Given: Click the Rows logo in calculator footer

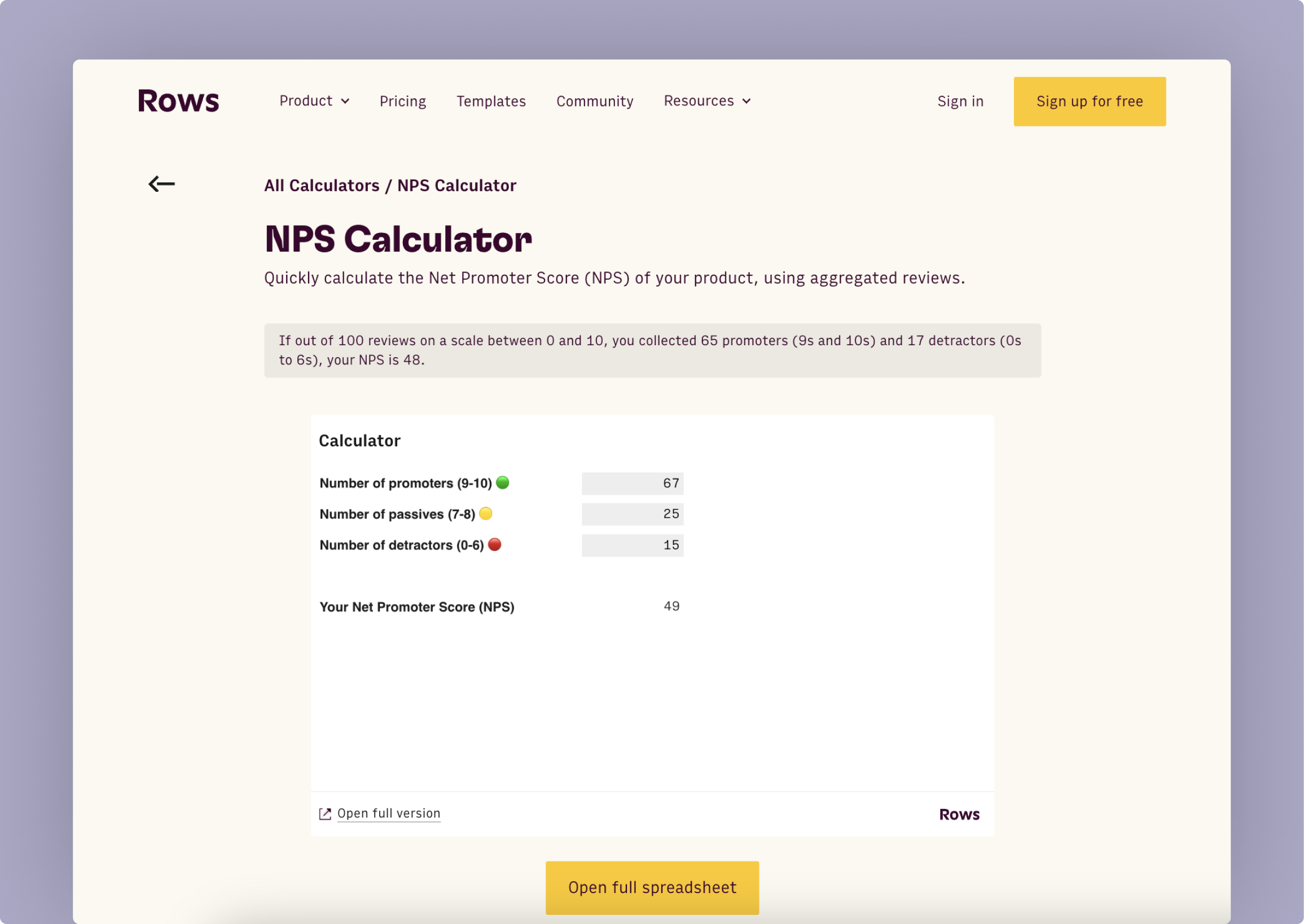Looking at the screenshot, I should (959, 815).
